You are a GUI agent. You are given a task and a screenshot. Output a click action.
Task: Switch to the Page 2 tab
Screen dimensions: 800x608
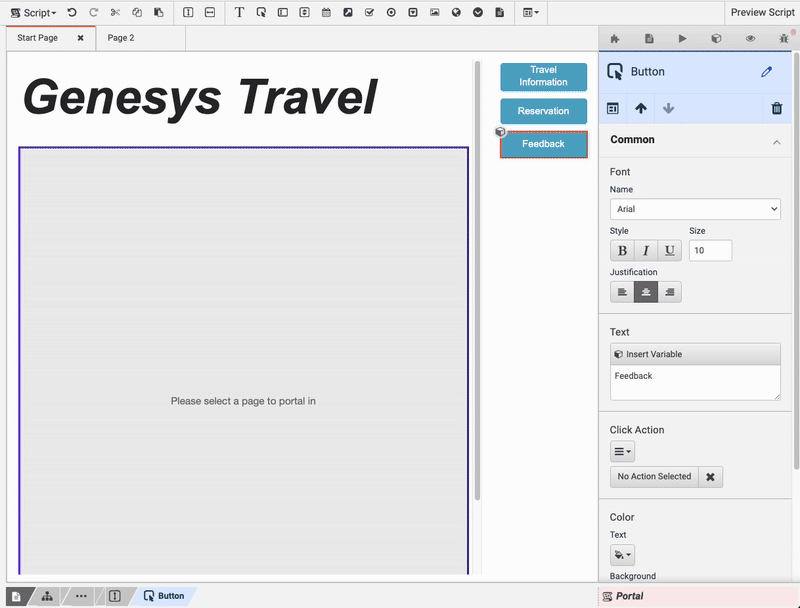[121, 38]
